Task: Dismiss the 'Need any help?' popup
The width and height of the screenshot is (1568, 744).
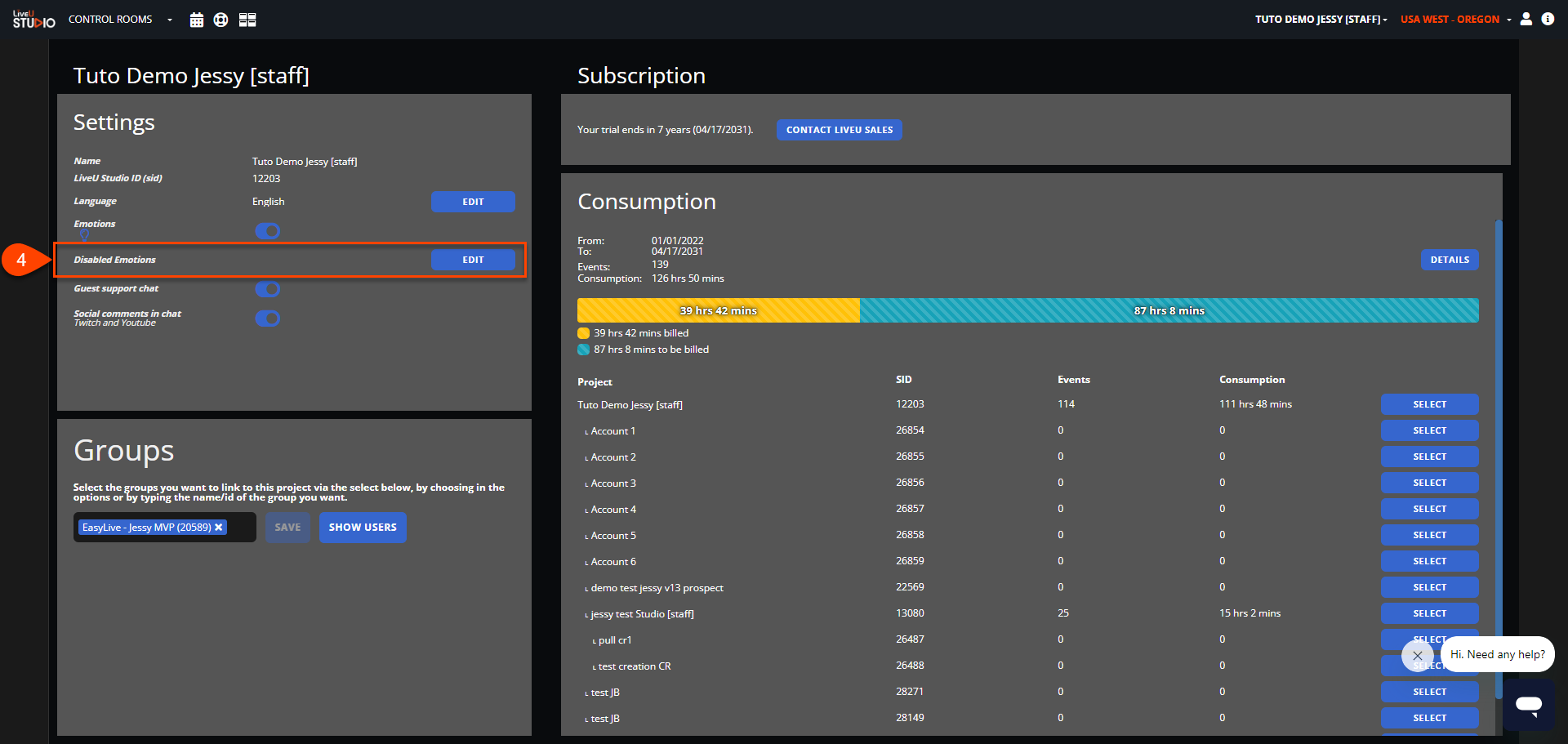Action: (x=1417, y=655)
